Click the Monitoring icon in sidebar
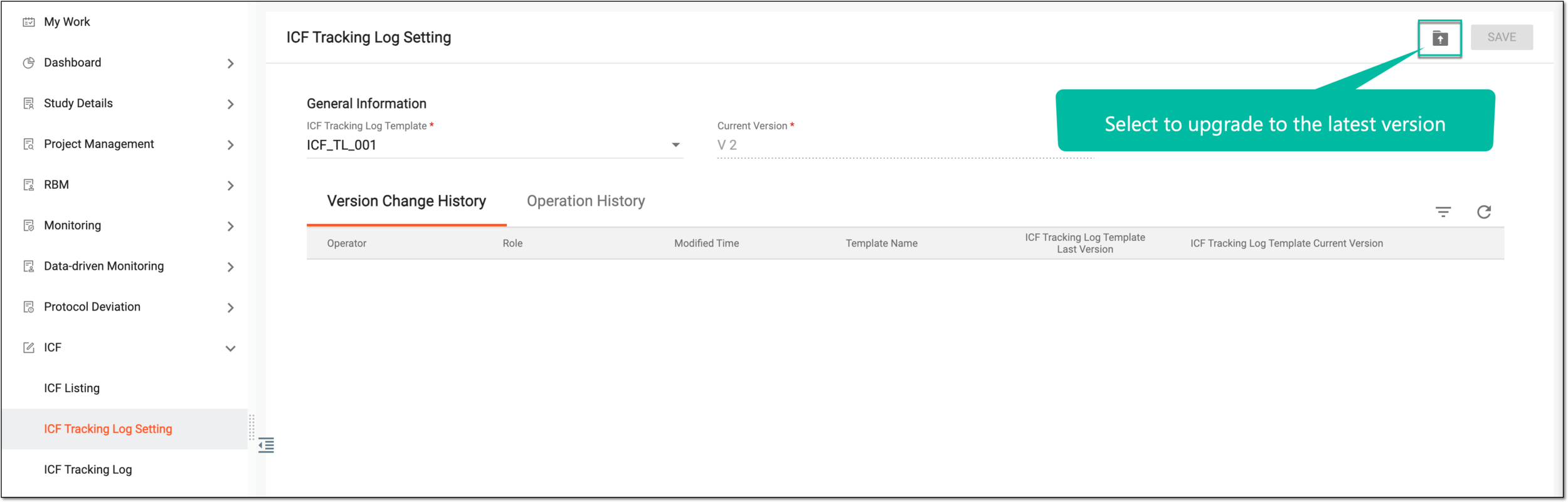 click(29, 226)
